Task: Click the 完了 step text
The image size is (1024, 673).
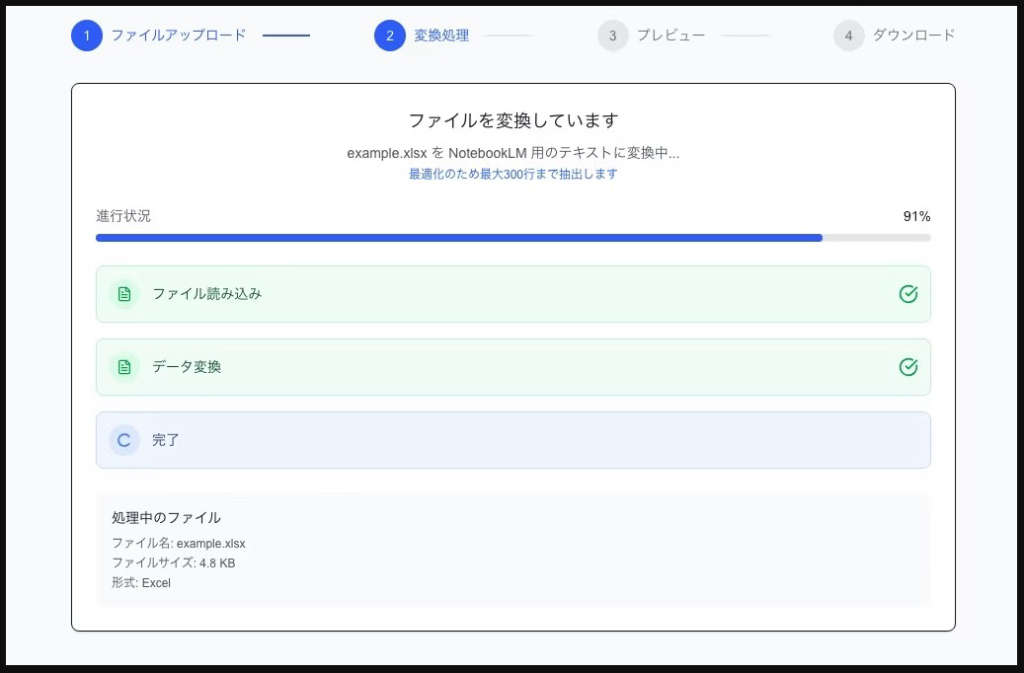Action: [x=165, y=440]
